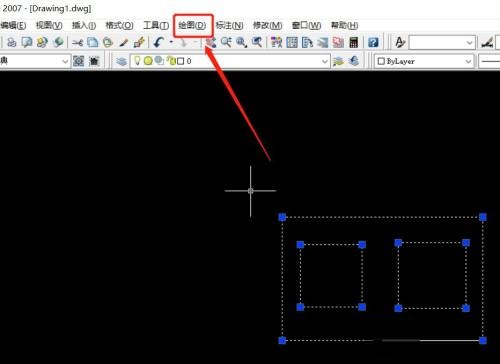Open the 绘图(D) menu

pos(192,25)
